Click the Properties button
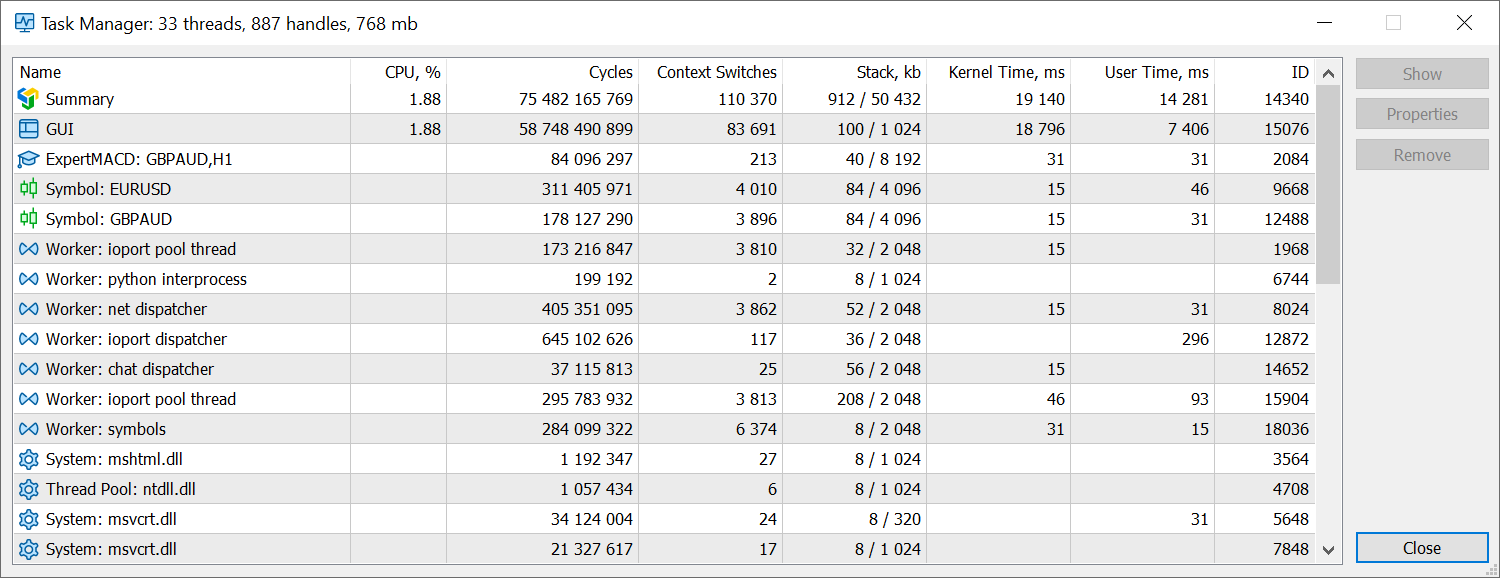The height and width of the screenshot is (578, 1500). [x=1422, y=113]
